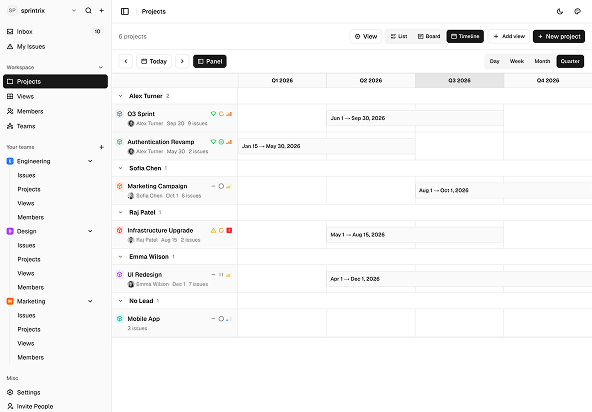The width and height of the screenshot is (592, 412).
Task: Open Inbox in the sidebar
Action: (55, 32)
